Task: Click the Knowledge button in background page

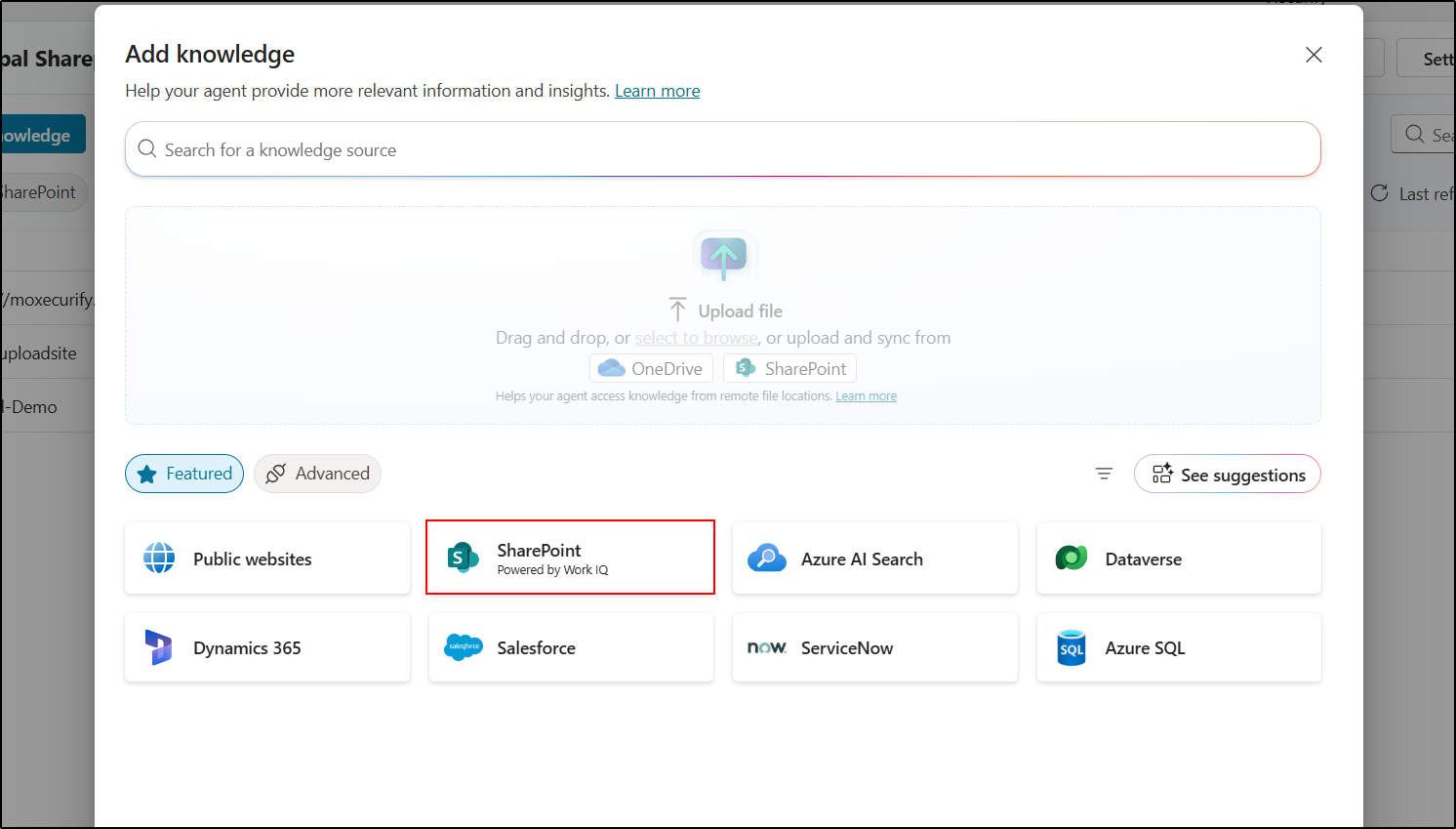Action: click(42, 135)
